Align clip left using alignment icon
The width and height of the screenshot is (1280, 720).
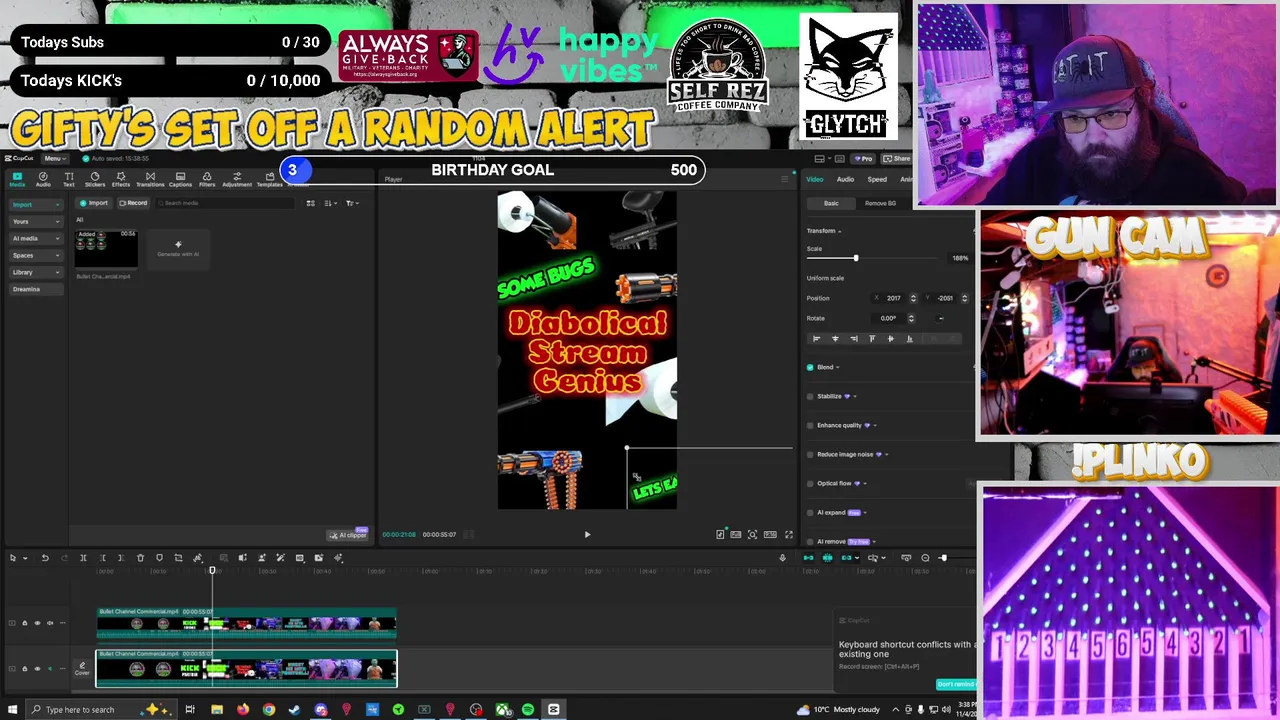coord(817,339)
